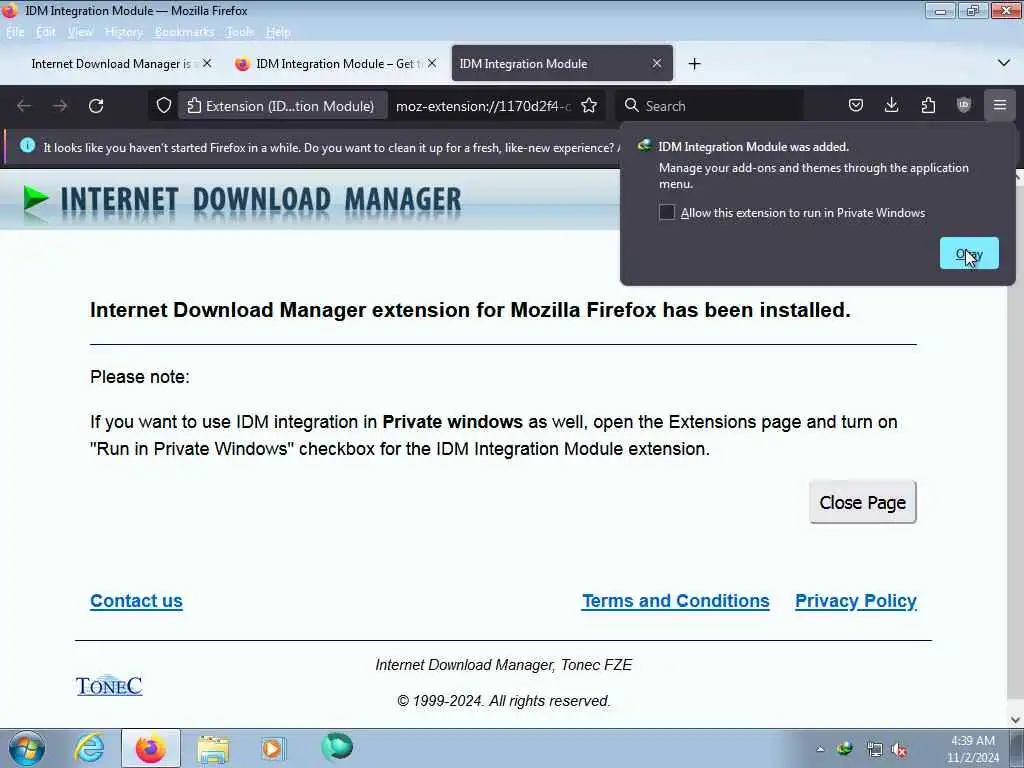Image resolution: width=1024 pixels, height=768 pixels.
Task: Open the History menu
Action: click(x=123, y=32)
